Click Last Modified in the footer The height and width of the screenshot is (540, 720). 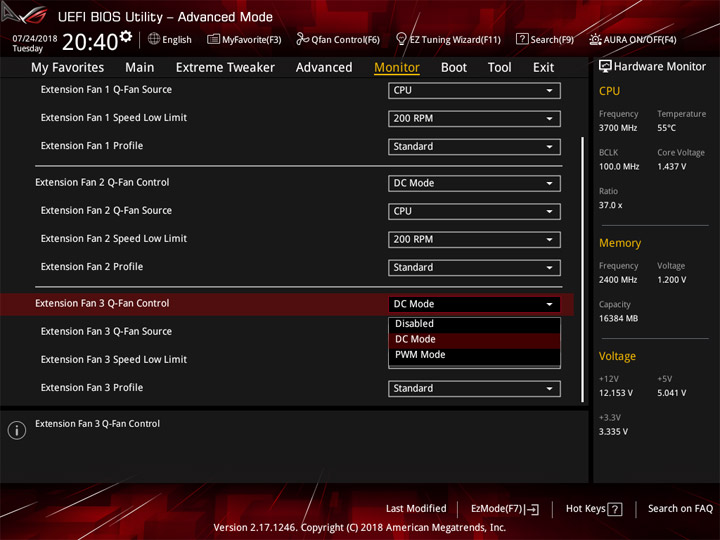coord(416,509)
